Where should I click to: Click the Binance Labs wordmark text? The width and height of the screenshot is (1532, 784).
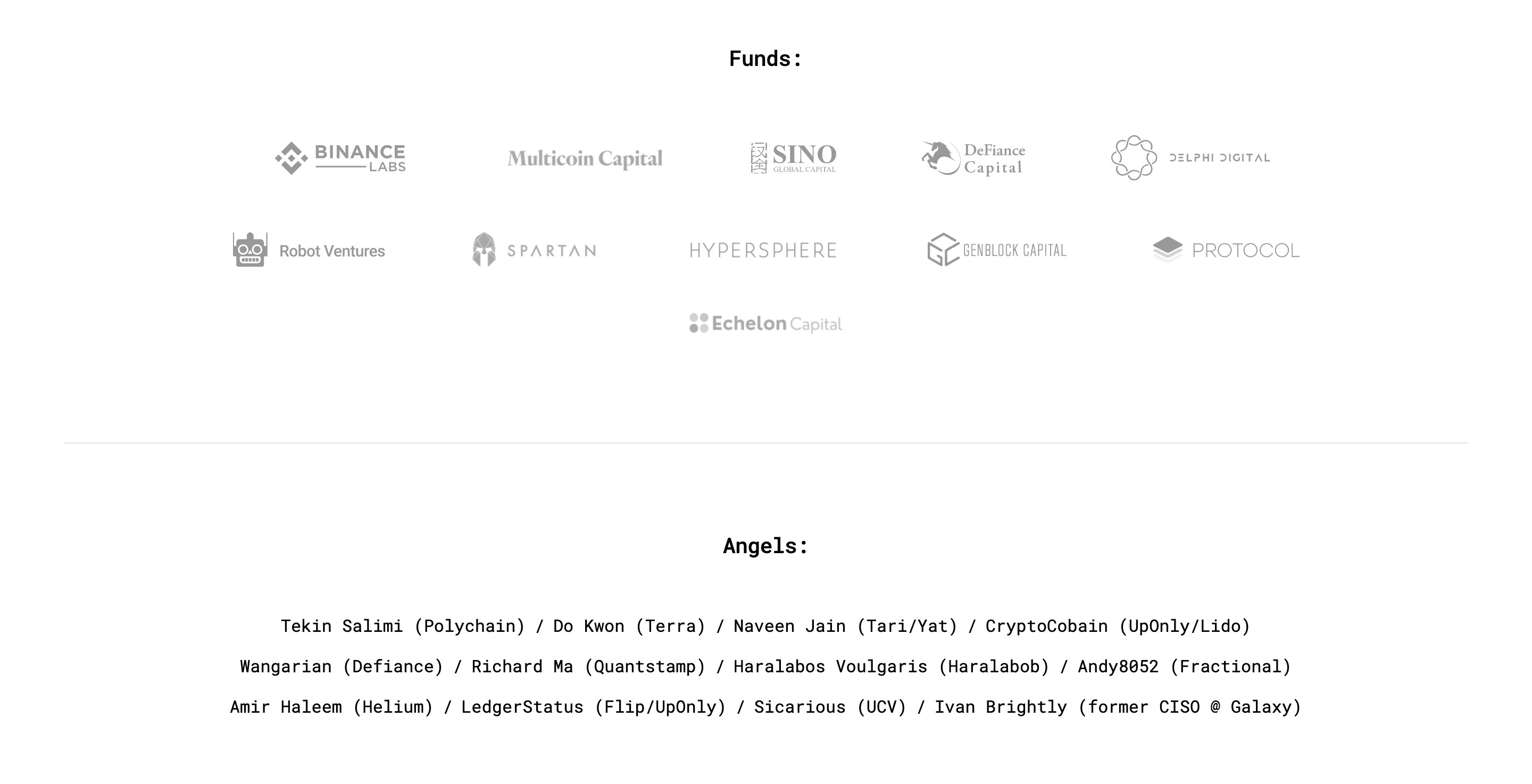[360, 157]
